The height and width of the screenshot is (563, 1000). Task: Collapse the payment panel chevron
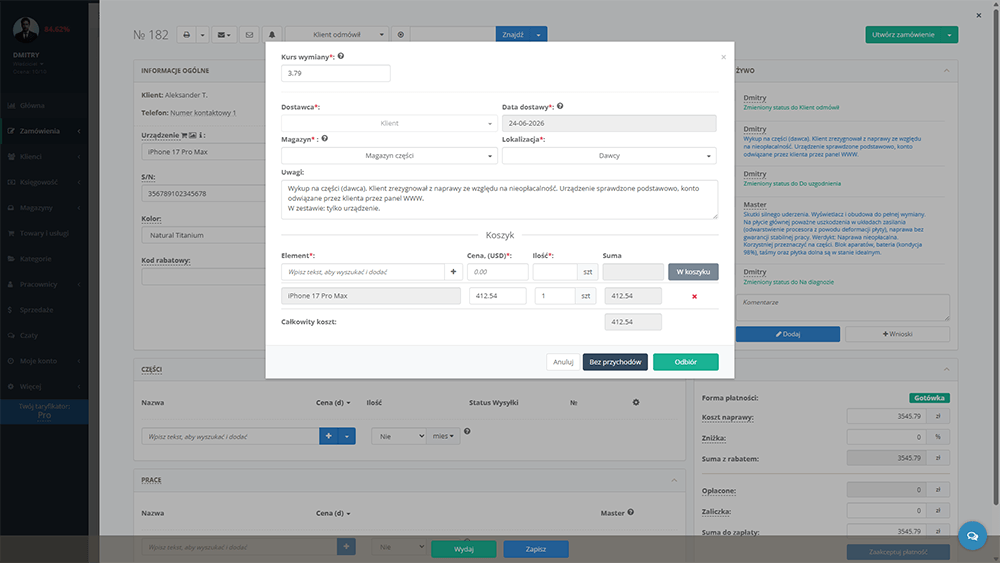pos(946,369)
